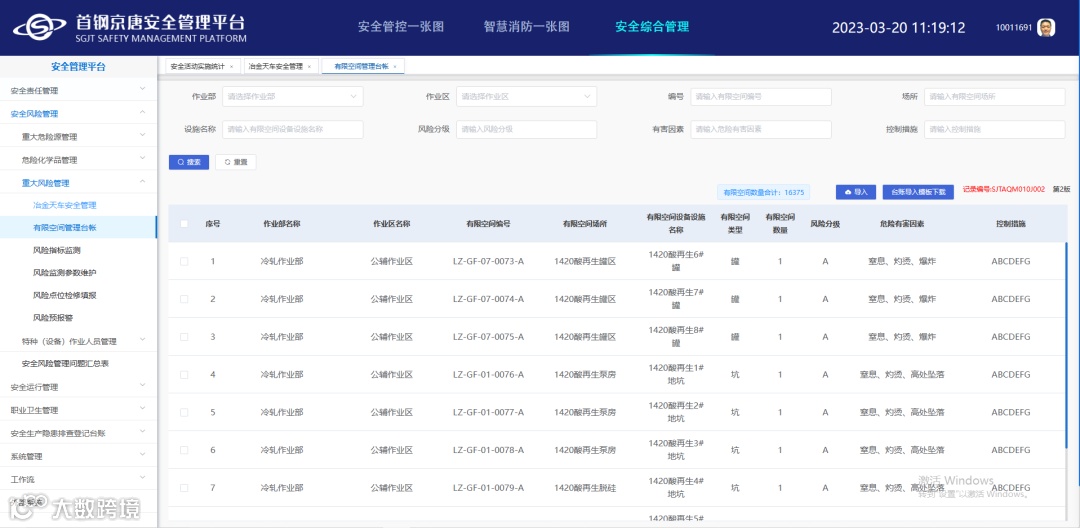Toggle the select-all checkbox in table header
Viewport: 1080px width, 528px height.
(x=184, y=224)
